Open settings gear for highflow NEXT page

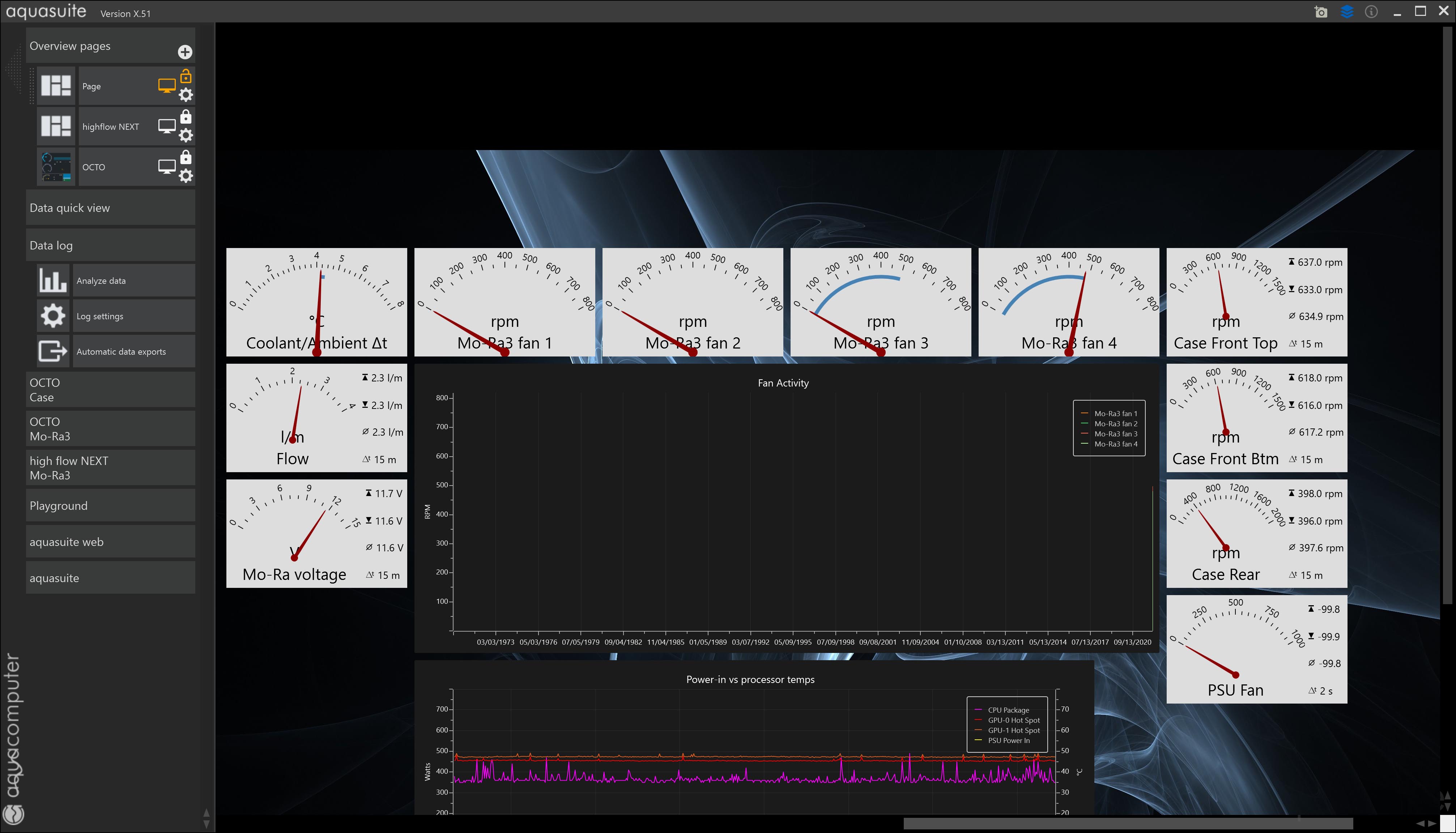(186, 136)
